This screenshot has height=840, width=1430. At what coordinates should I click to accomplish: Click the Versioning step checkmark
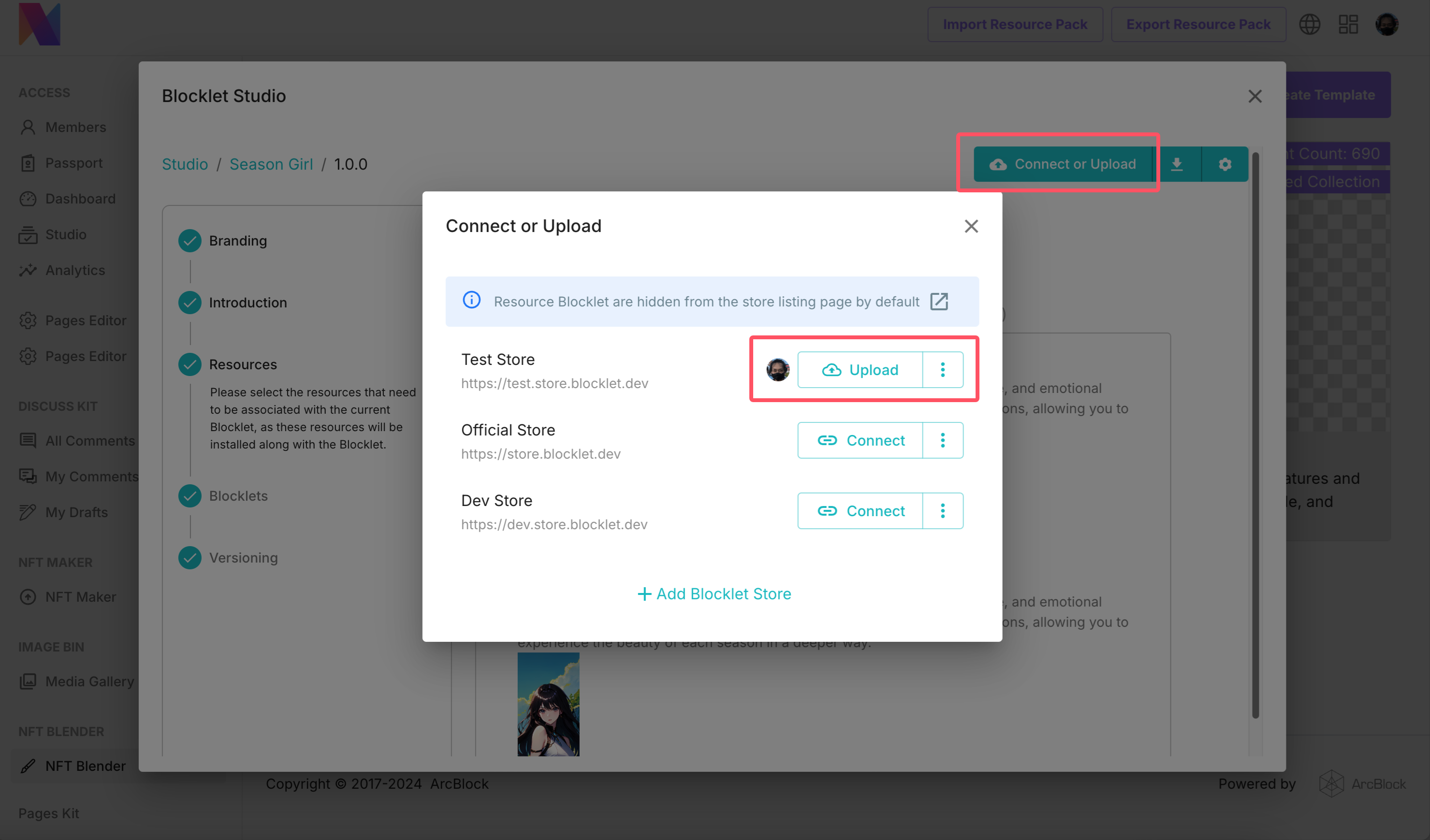click(190, 558)
